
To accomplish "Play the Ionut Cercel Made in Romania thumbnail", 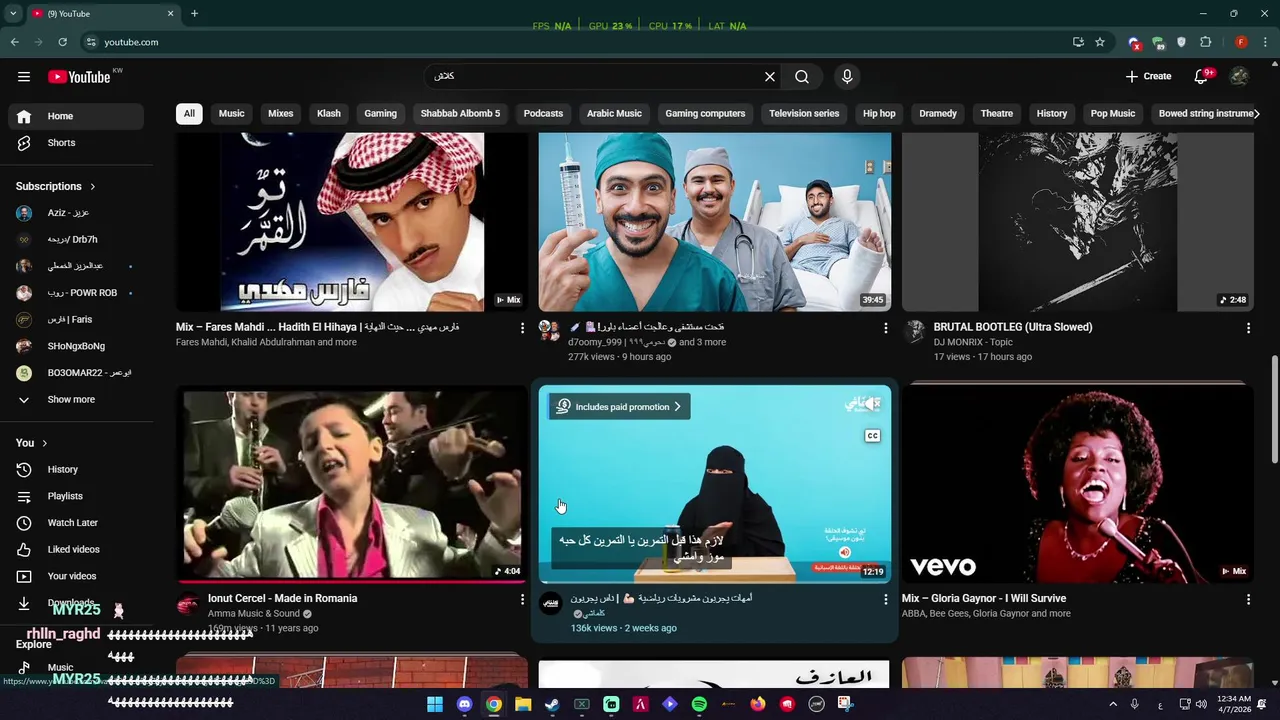I will [352, 484].
